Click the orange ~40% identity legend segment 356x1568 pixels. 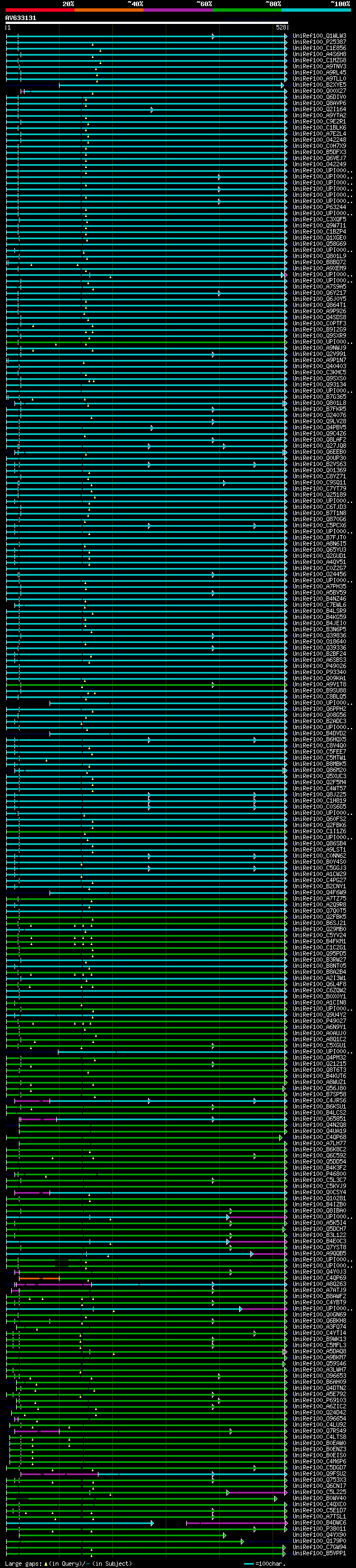pos(109,10)
